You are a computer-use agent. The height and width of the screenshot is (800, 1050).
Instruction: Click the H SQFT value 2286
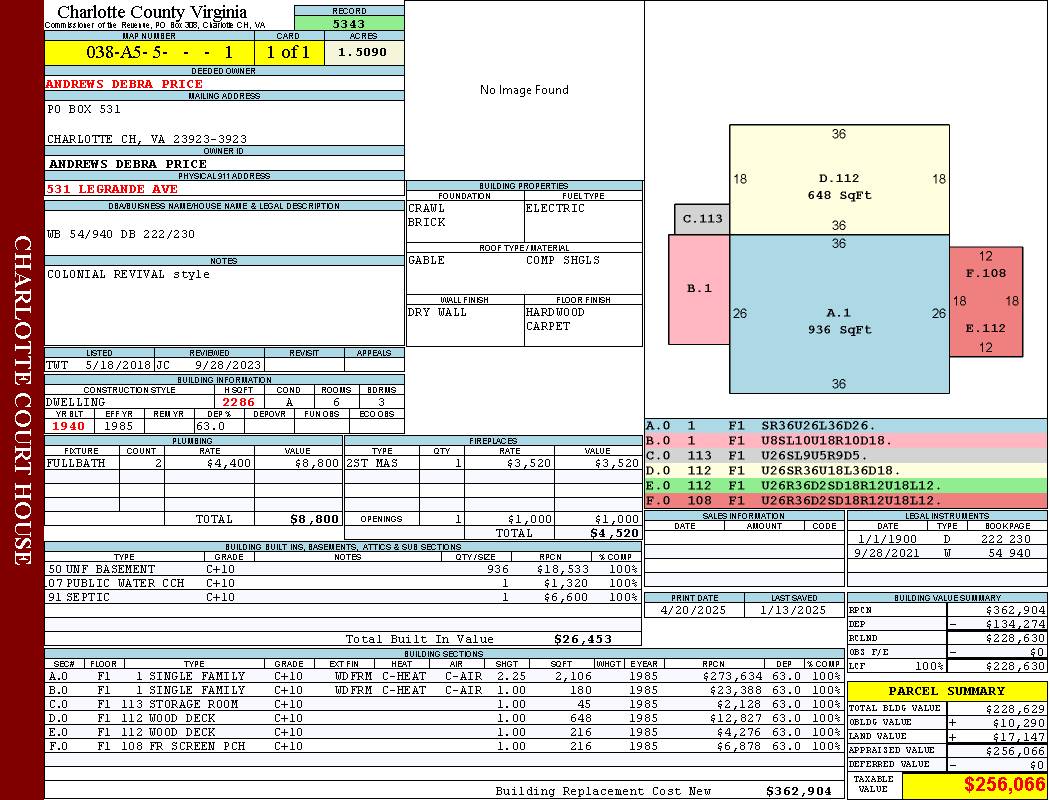coord(238,402)
